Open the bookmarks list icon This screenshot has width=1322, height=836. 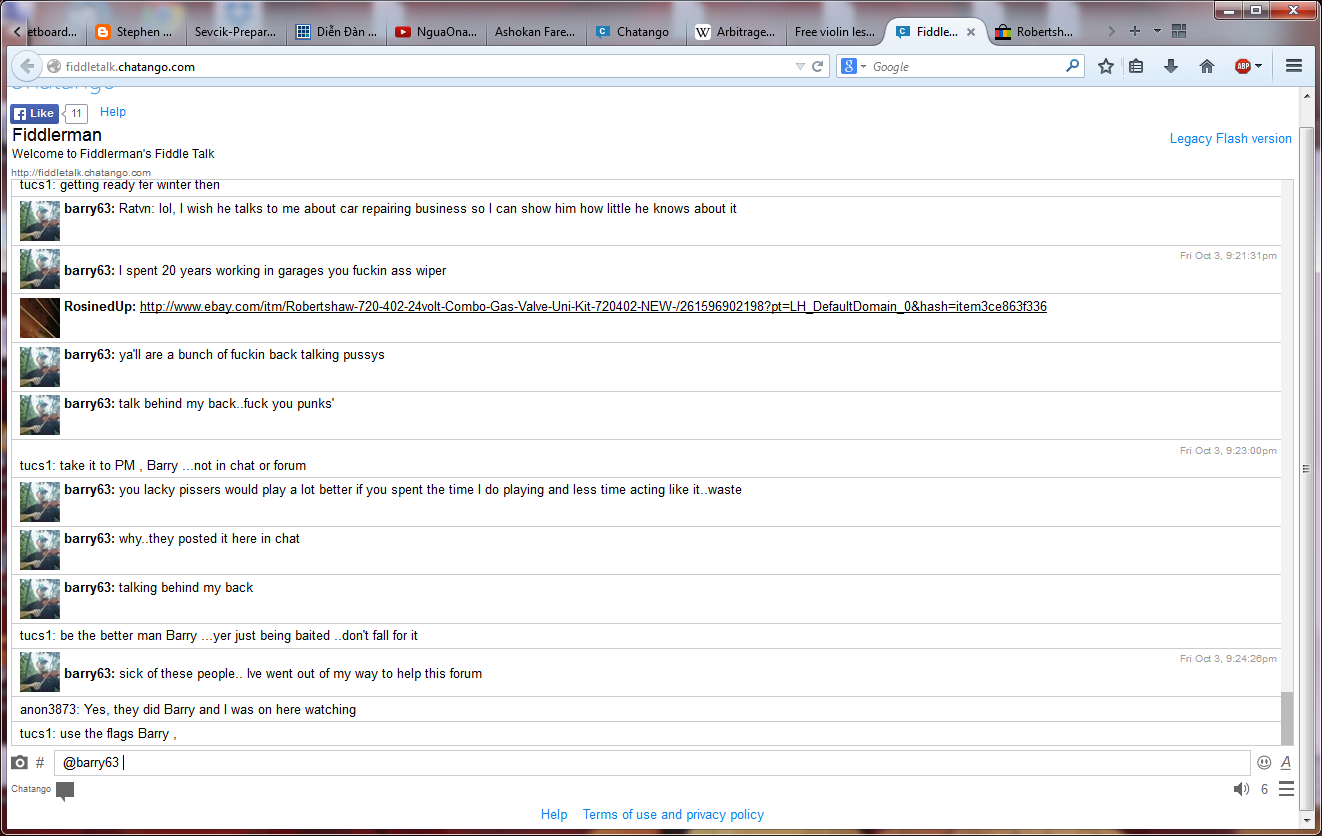(1136, 66)
